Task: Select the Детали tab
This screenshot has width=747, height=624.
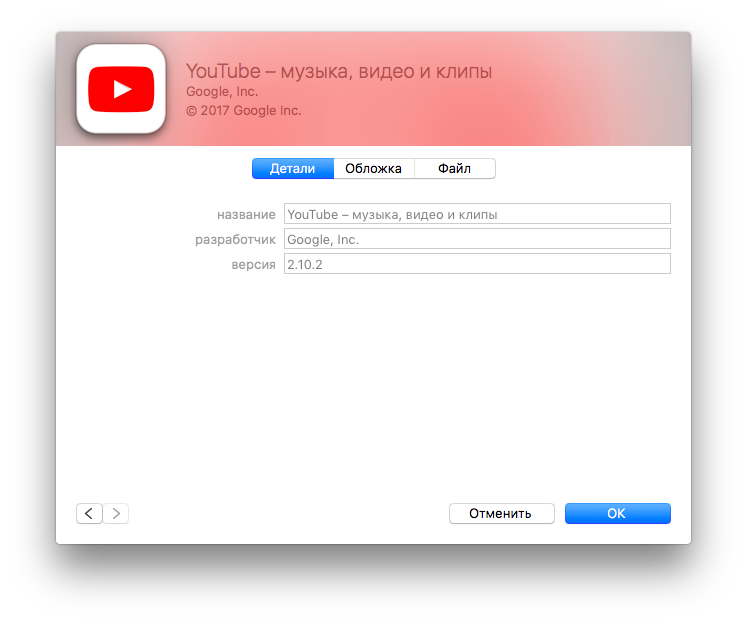Action: point(293,169)
